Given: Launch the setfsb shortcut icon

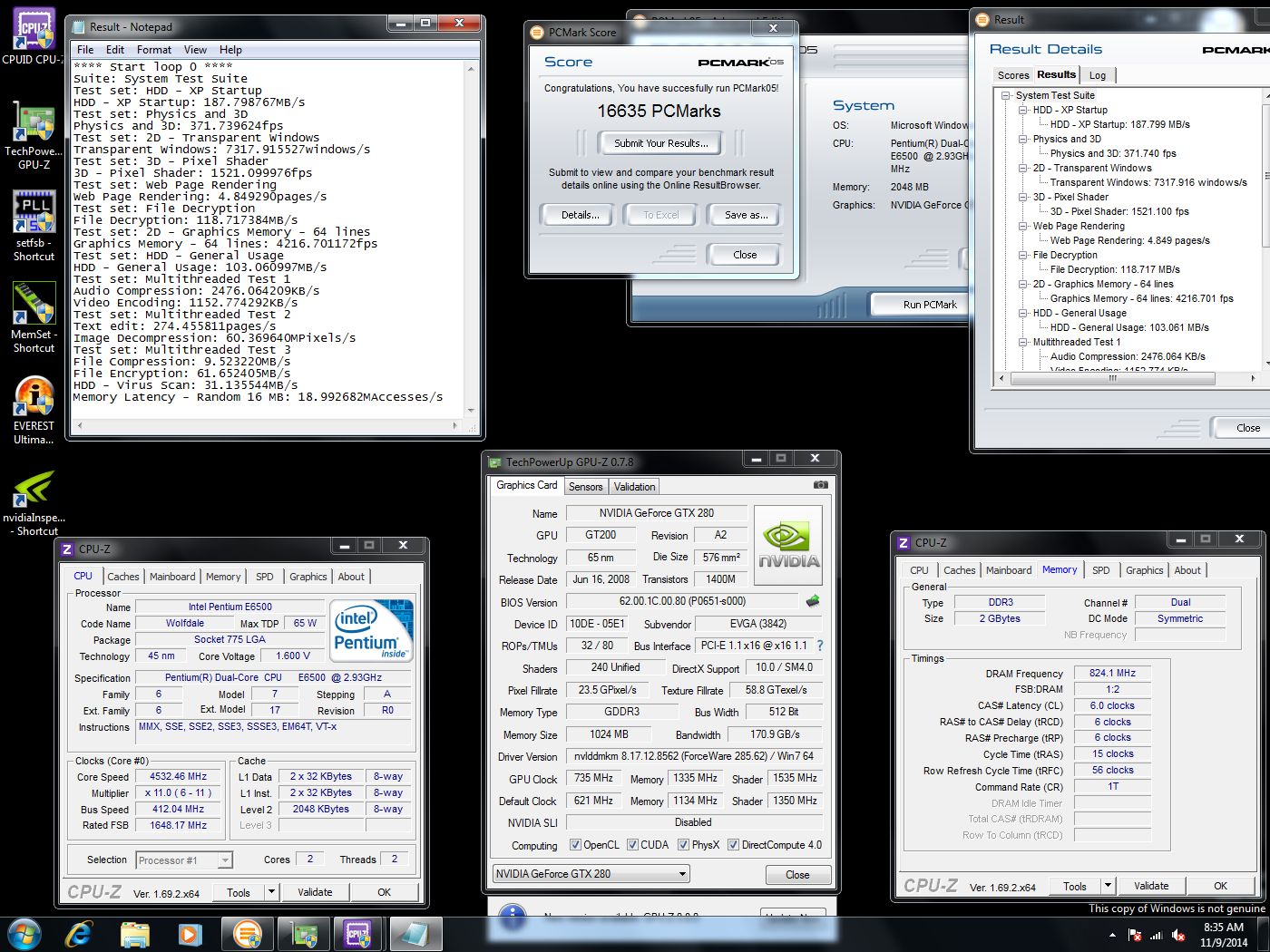Looking at the screenshot, I should pos(34,212).
